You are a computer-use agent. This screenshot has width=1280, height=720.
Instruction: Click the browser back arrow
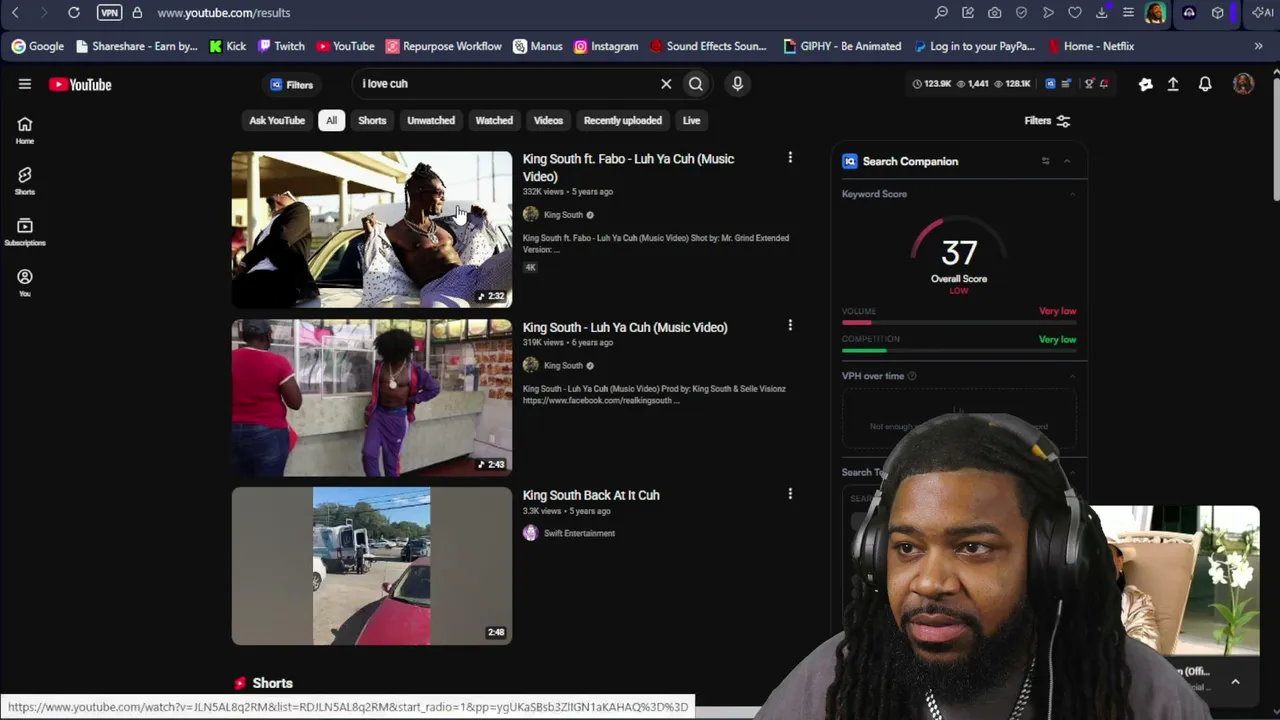[x=15, y=13]
